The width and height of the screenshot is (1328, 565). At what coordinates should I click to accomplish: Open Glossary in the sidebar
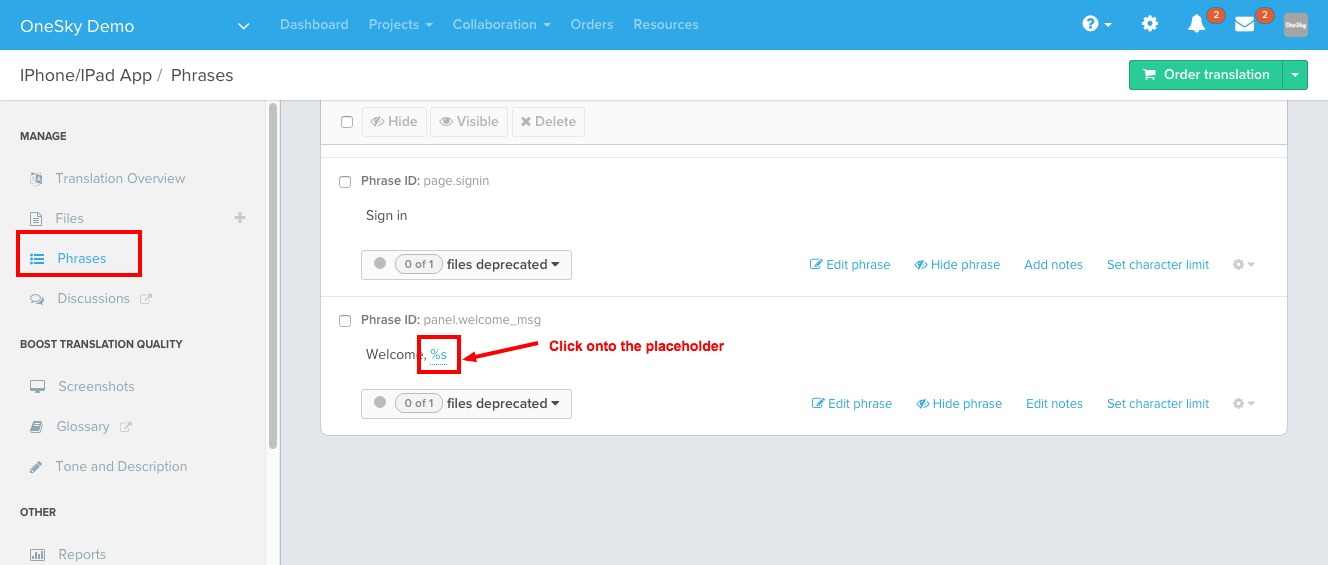click(83, 426)
